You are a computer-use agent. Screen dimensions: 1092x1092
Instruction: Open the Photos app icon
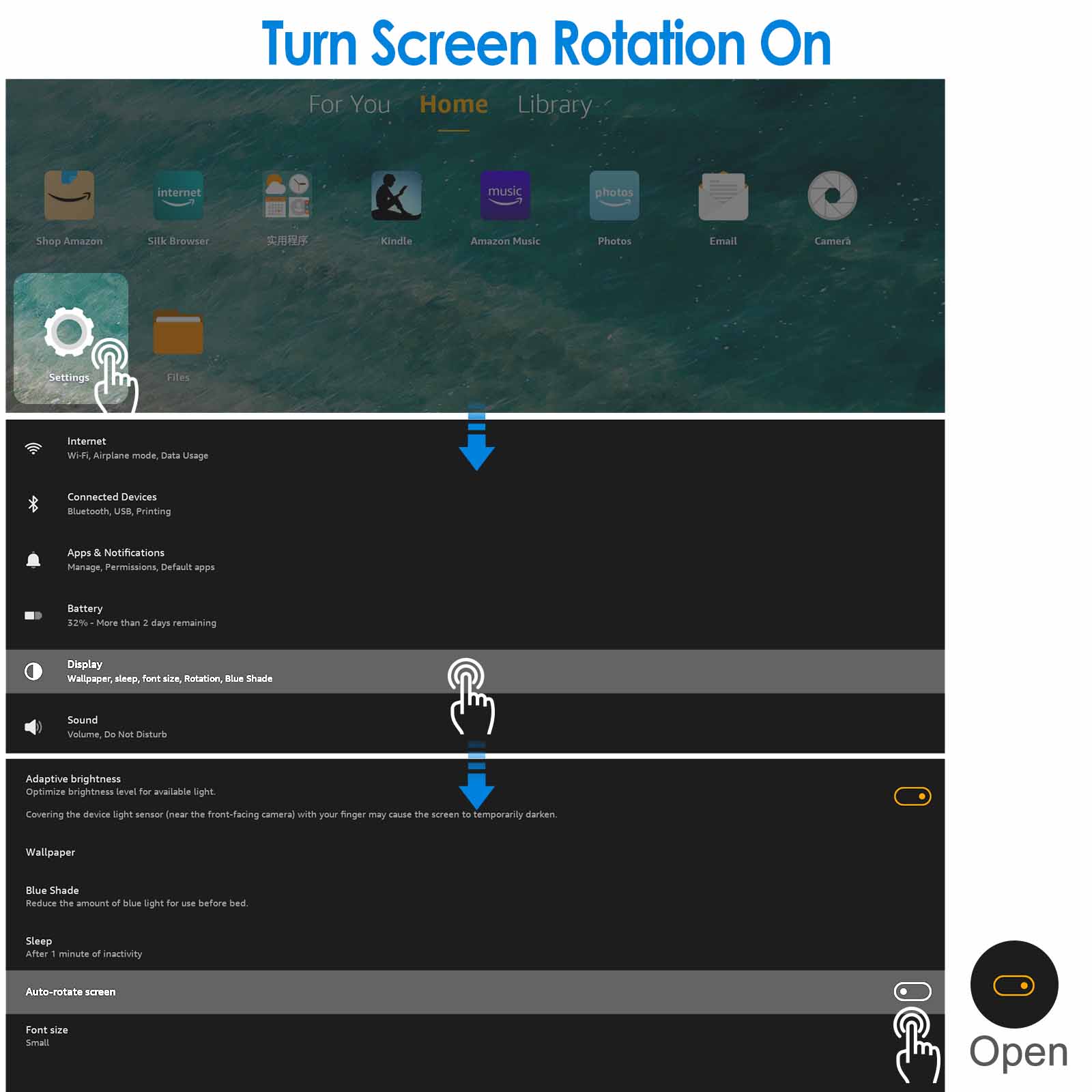pyautogui.click(x=614, y=196)
